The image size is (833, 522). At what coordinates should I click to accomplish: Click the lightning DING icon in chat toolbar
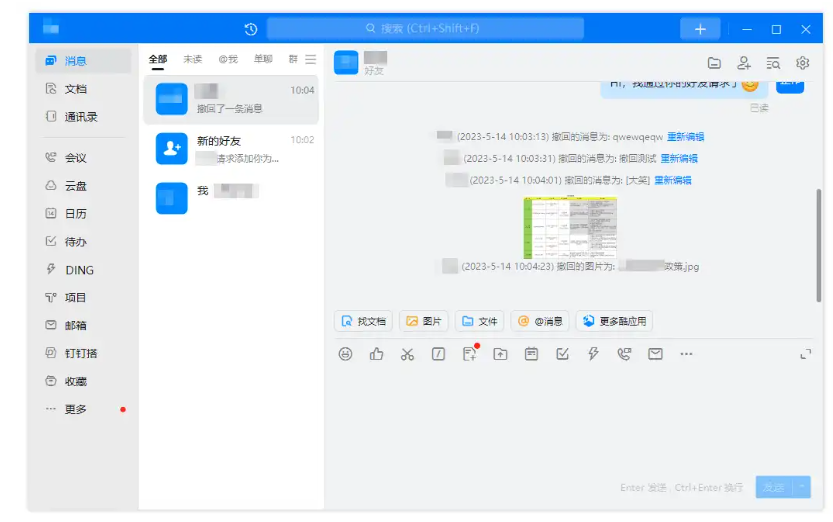tap(593, 354)
